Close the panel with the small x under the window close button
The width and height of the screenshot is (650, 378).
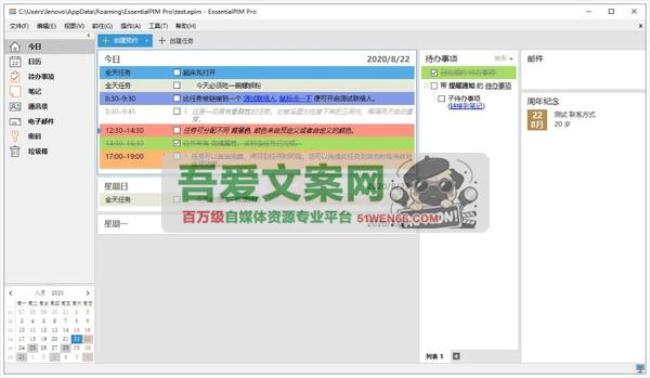(x=640, y=26)
